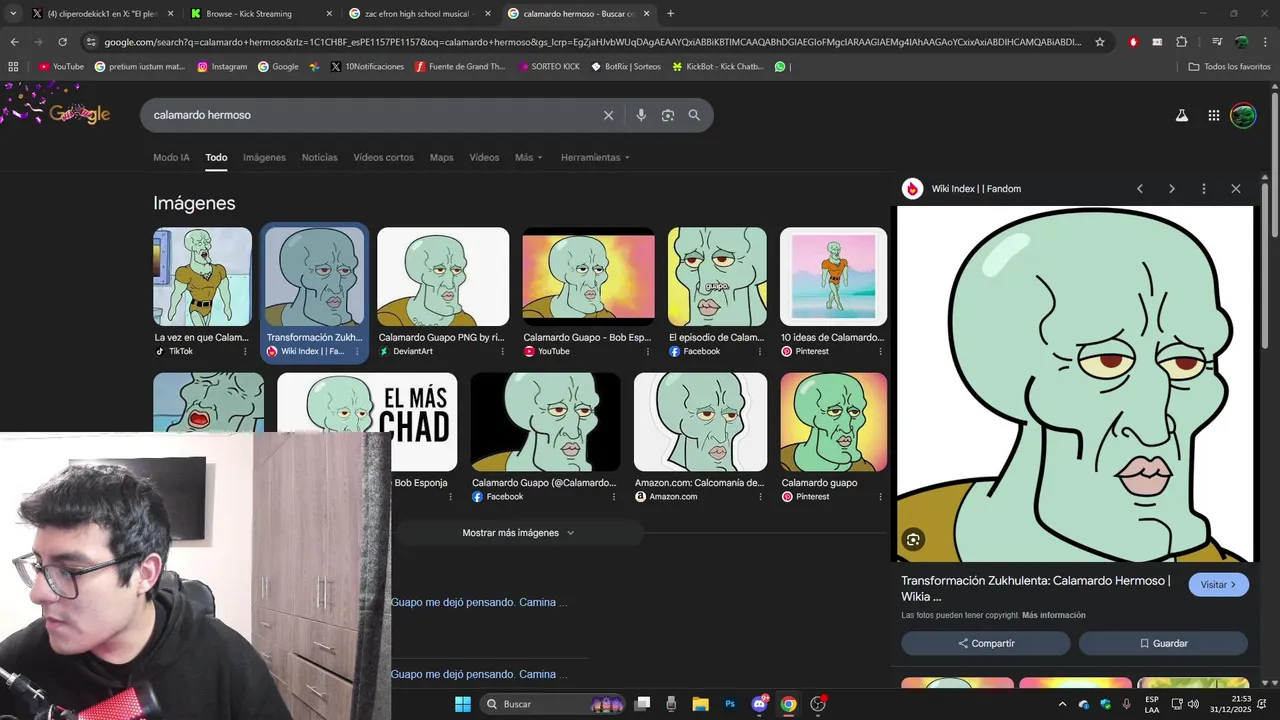Viewport: 1280px width, 720px height.
Task: Show previous image in preview panel
Action: [x=1140, y=189]
